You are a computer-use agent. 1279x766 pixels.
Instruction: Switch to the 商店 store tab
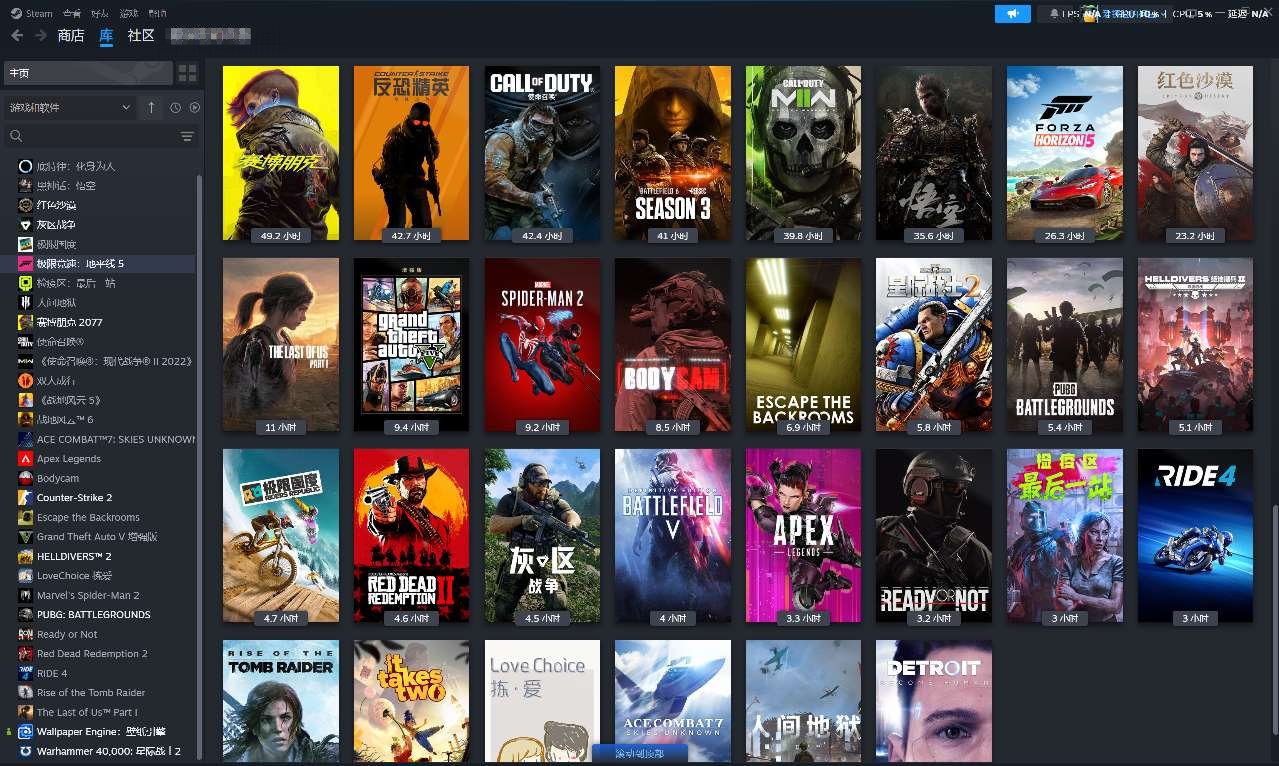(x=71, y=35)
